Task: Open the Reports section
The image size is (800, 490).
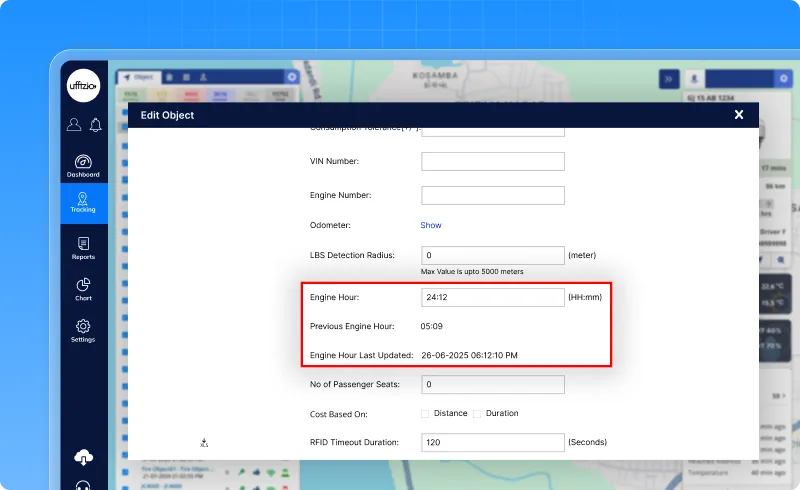Action: point(83,248)
